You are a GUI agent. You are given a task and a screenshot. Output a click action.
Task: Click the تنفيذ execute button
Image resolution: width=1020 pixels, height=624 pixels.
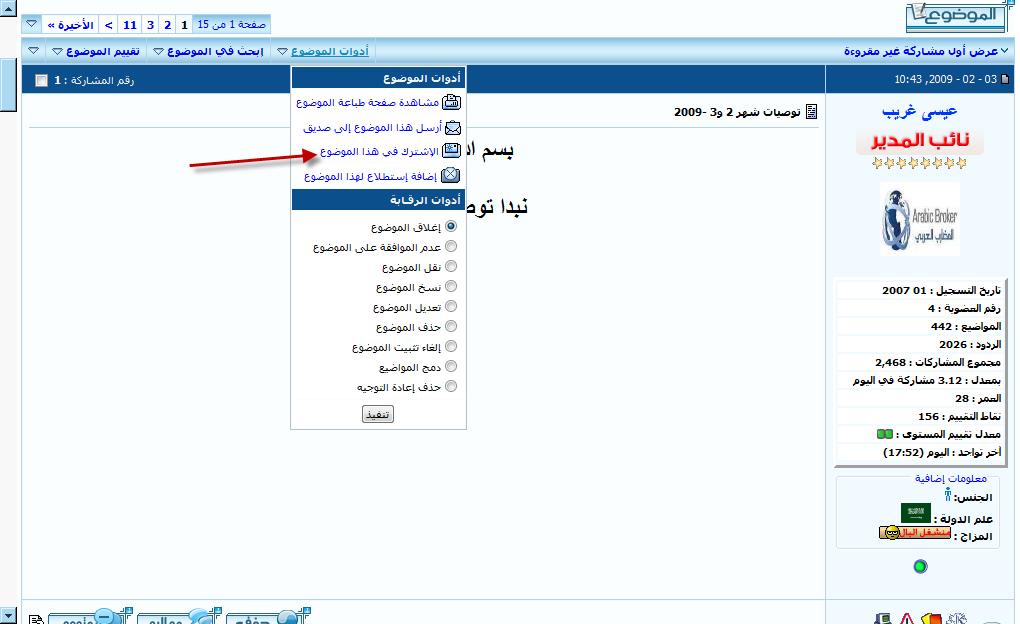pyautogui.click(x=378, y=414)
